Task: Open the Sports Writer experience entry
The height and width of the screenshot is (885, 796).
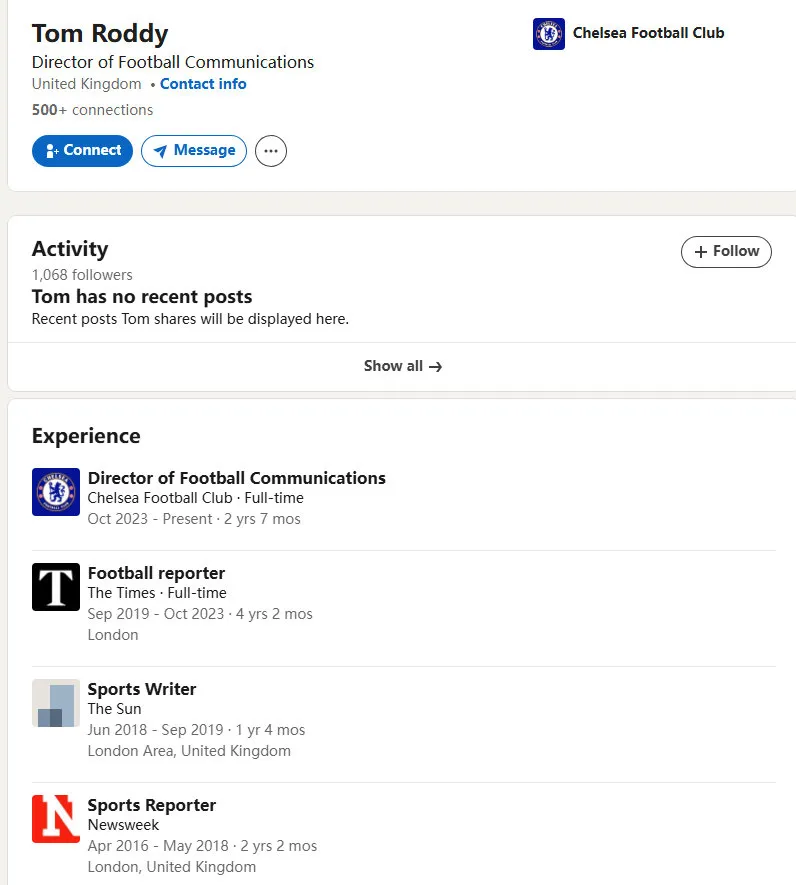Action: (142, 689)
